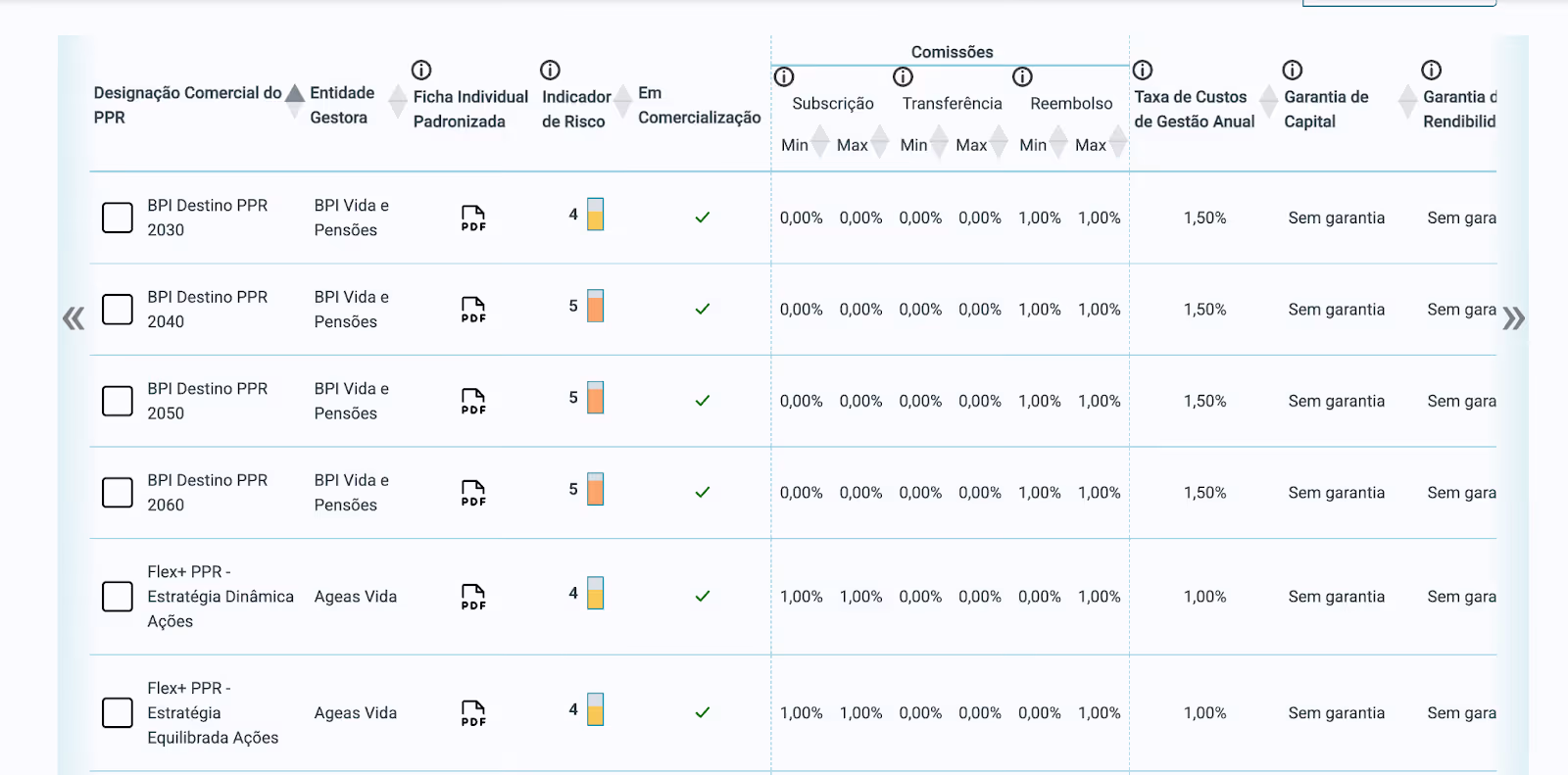Click info icon above Ficha Individual Padronizada
This screenshot has width=1568, height=775.
click(421, 70)
